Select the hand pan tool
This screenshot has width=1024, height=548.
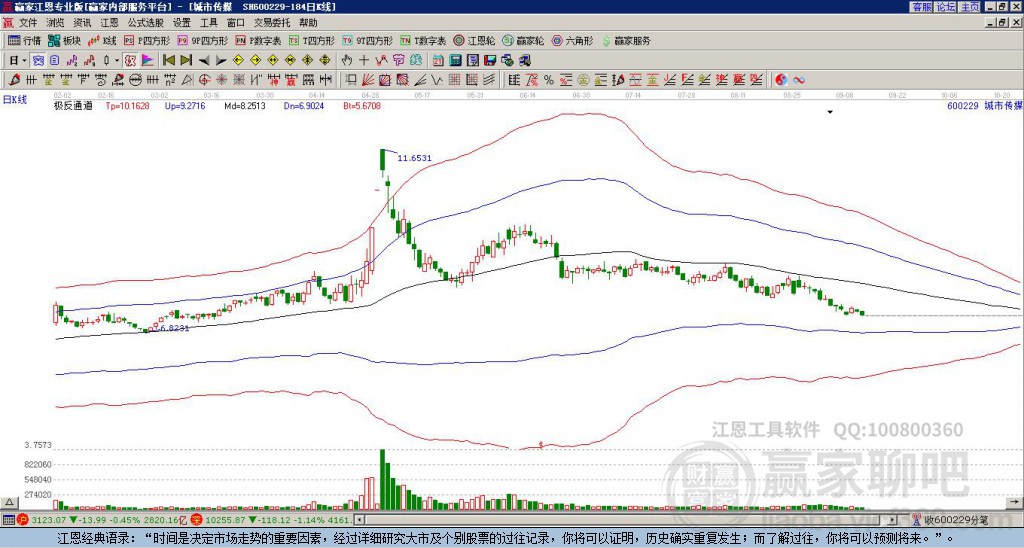click(x=347, y=61)
